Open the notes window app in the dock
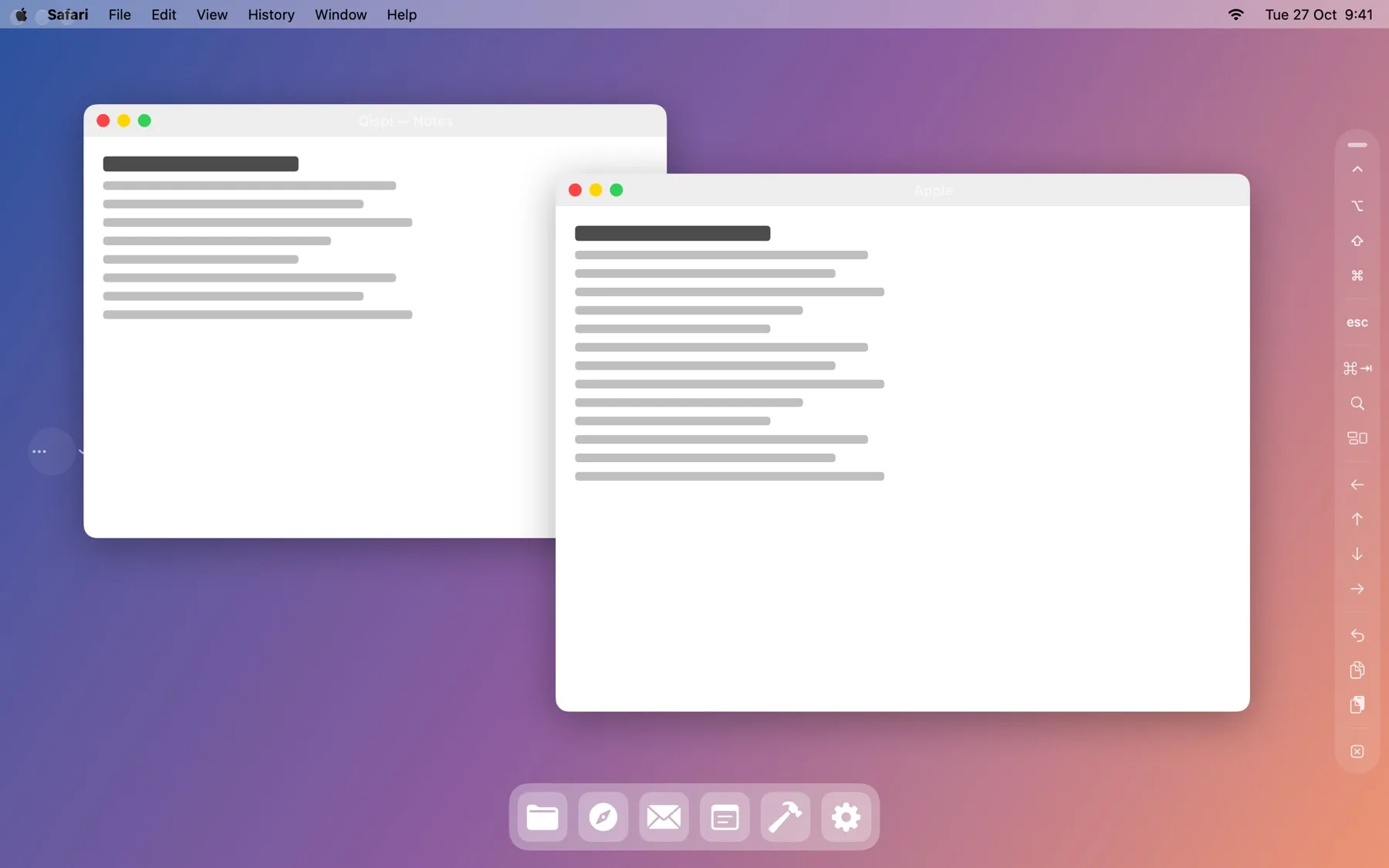The image size is (1389, 868). tap(725, 817)
